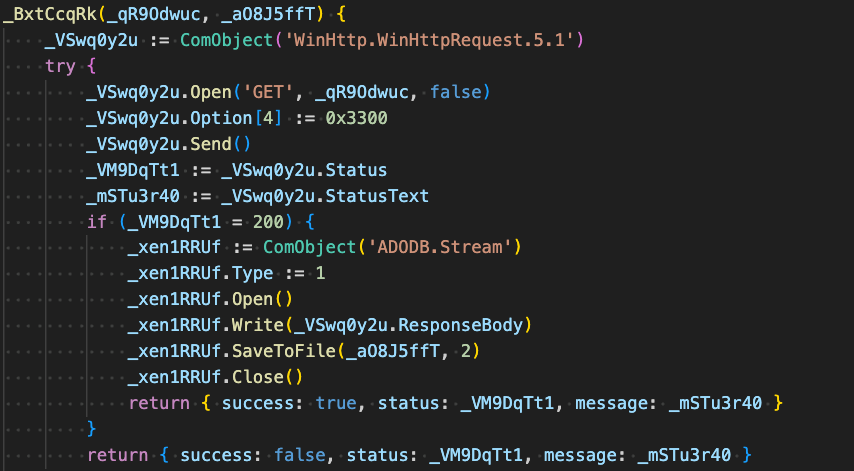Click the false keyword in final return
The height and width of the screenshot is (471, 854).
[300, 456]
